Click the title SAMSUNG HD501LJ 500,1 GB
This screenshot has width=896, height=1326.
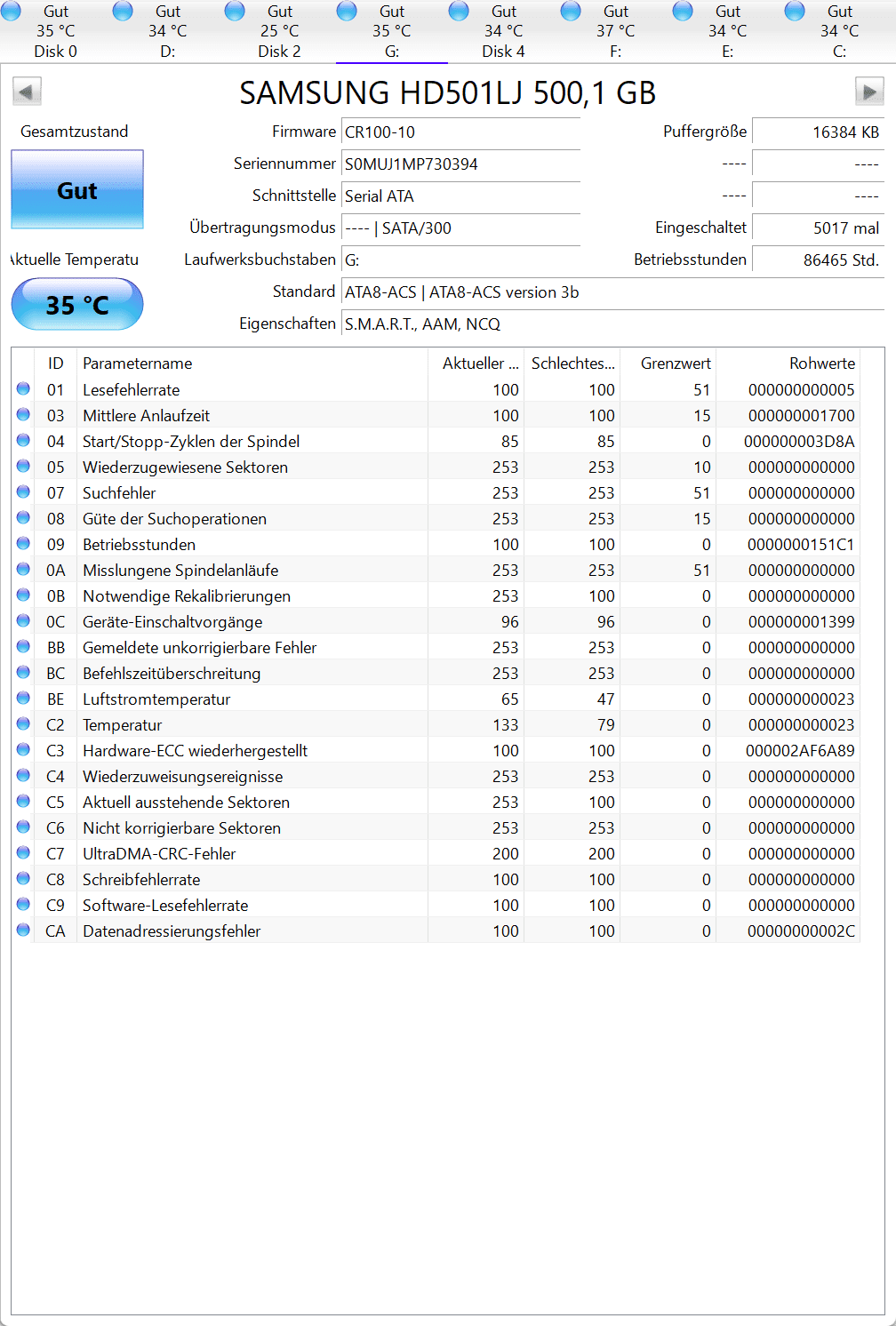pyautogui.click(x=447, y=92)
